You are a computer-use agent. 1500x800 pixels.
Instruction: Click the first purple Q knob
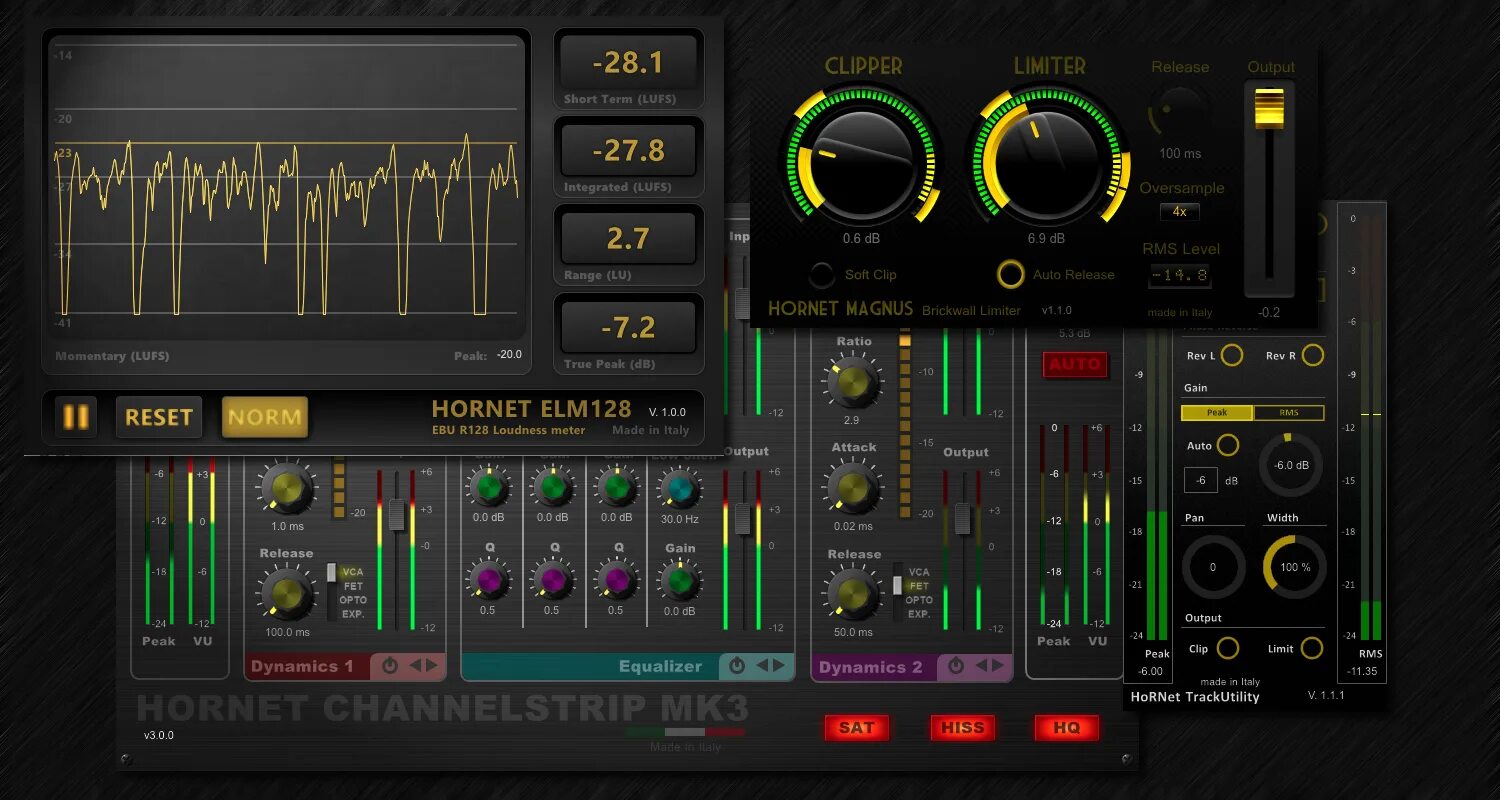(488, 579)
